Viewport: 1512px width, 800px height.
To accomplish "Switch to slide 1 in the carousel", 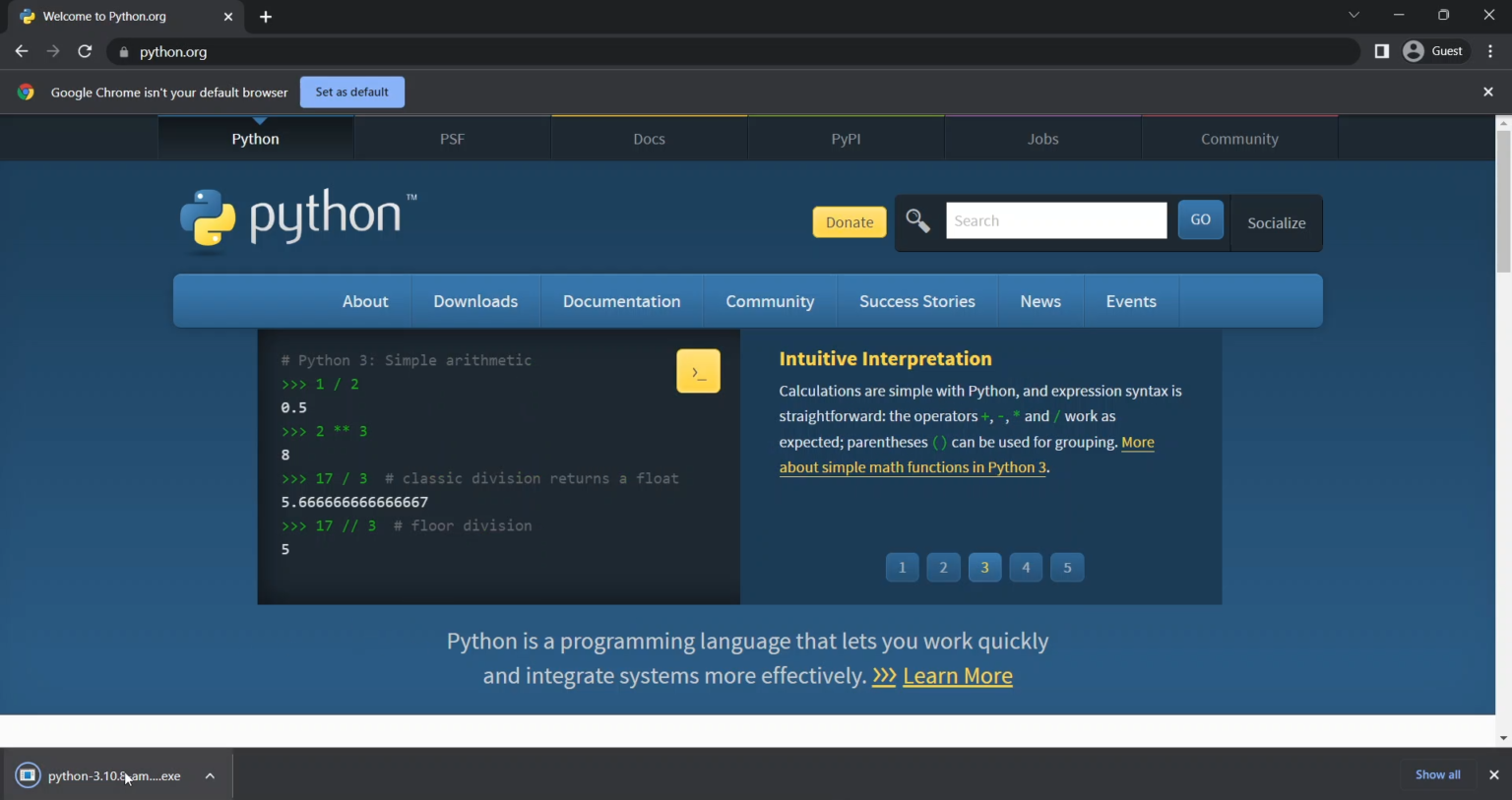I will click(902, 568).
